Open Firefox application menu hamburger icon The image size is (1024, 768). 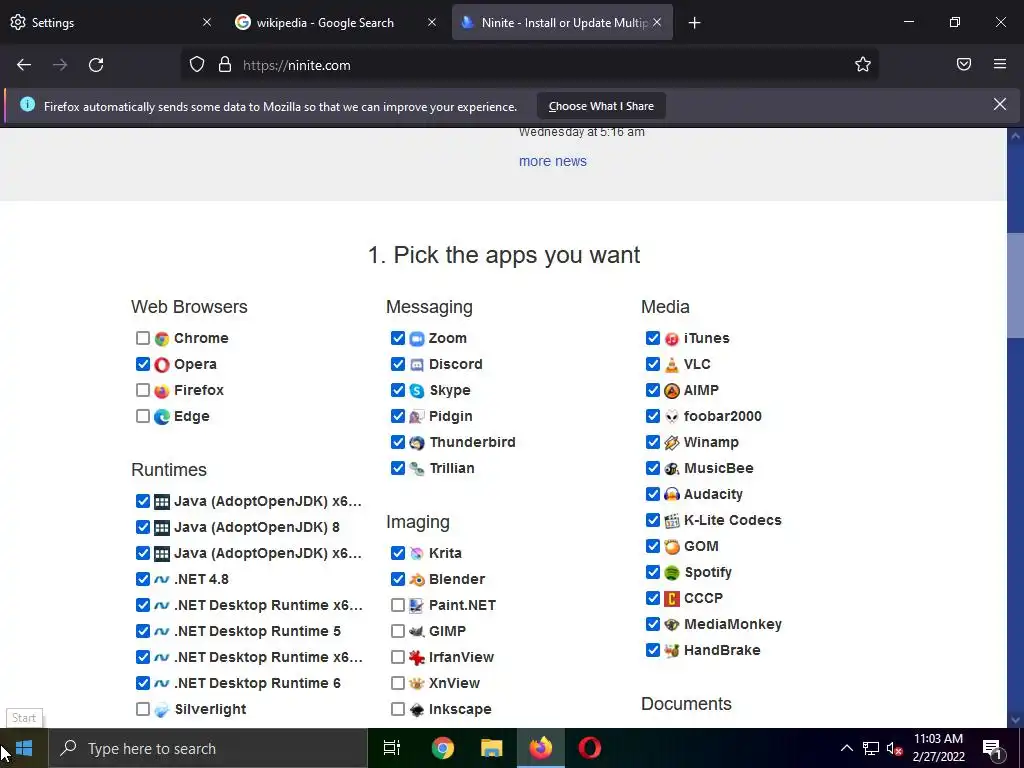point(1000,64)
